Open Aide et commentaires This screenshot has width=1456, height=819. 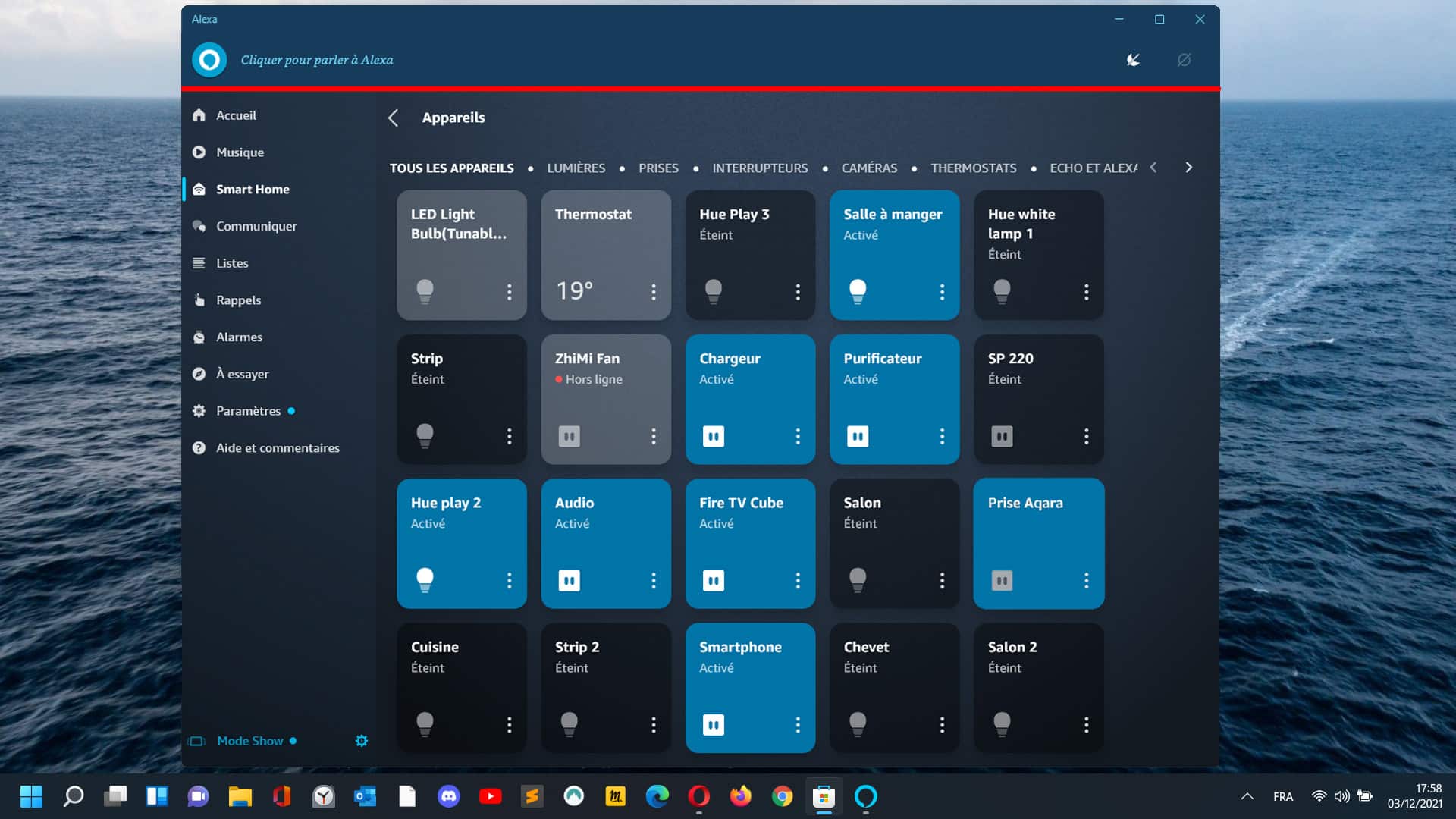pyautogui.click(x=277, y=448)
